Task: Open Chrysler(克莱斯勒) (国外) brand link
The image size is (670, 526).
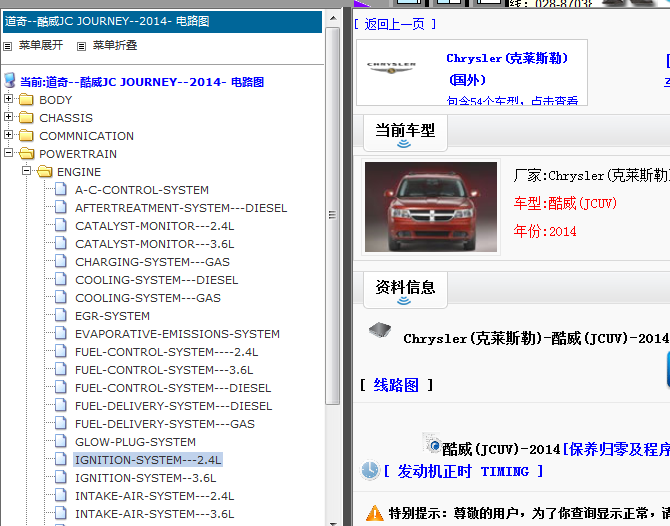Action: point(507,68)
